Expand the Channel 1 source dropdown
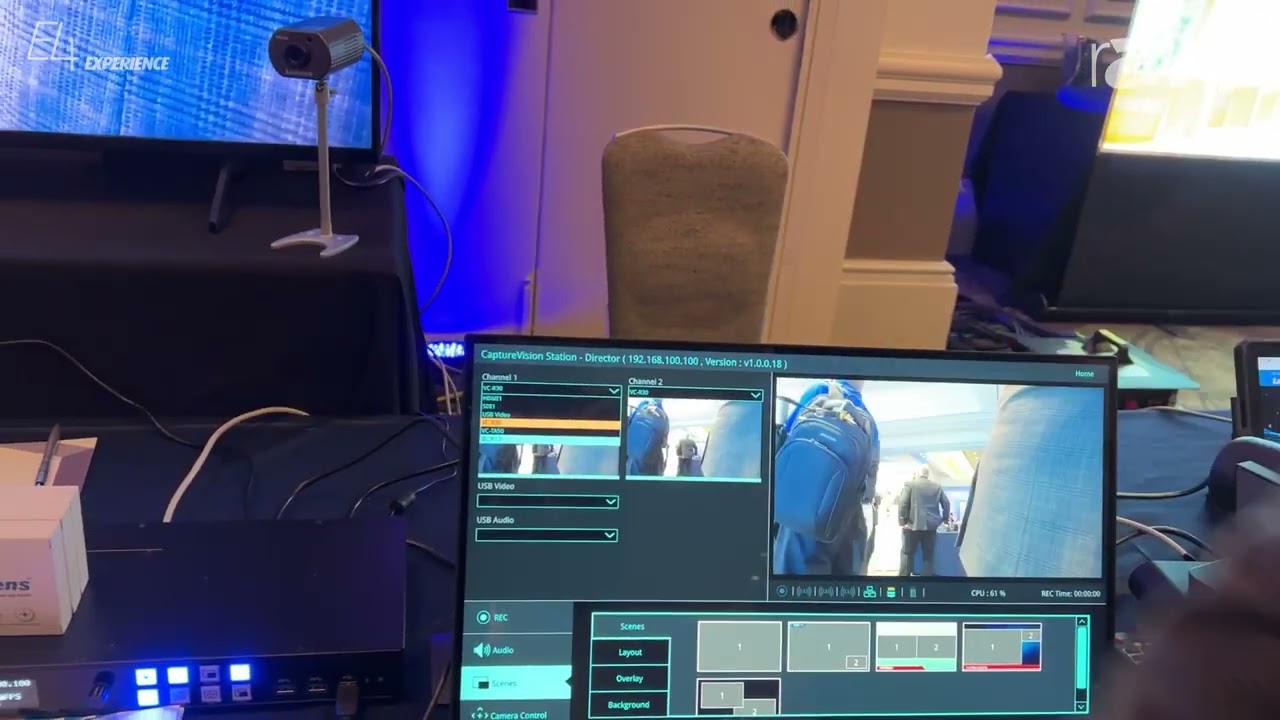The image size is (1280, 720). tap(551, 390)
